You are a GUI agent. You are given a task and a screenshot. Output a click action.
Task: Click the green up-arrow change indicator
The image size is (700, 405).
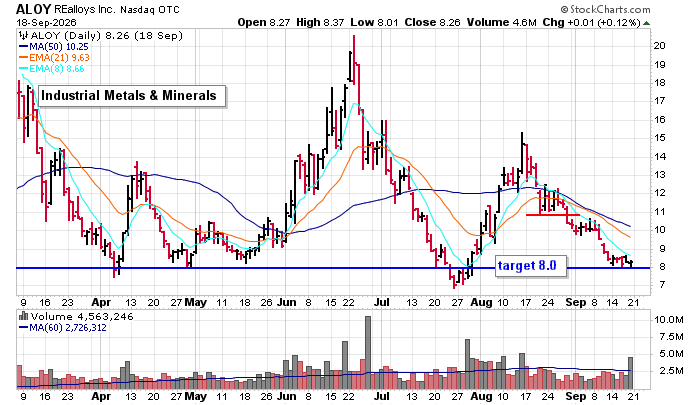click(x=646, y=23)
